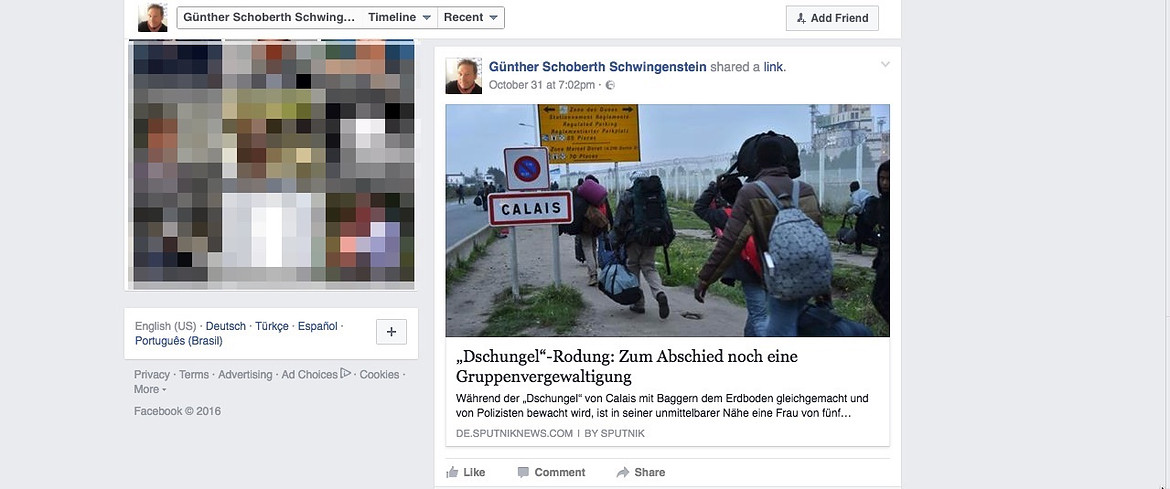Click the Ad Choices triangle icon
The image size is (1170, 489).
pyautogui.click(x=345, y=374)
